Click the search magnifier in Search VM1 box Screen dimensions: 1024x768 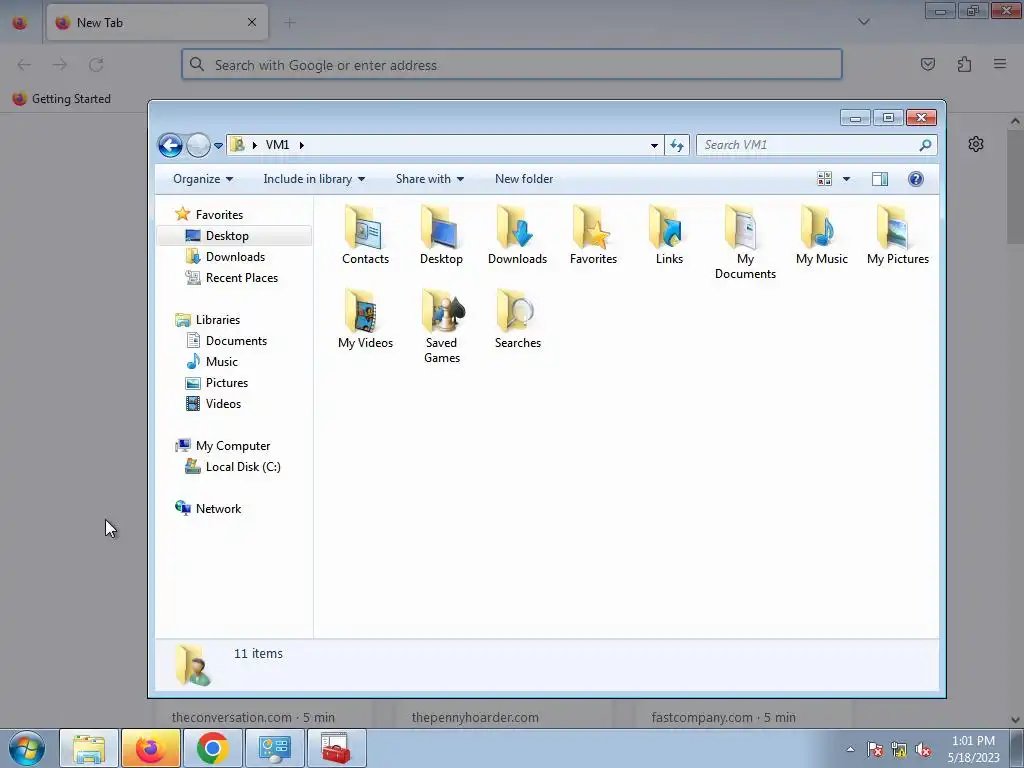pyautogui.click(x=925, y=145)
